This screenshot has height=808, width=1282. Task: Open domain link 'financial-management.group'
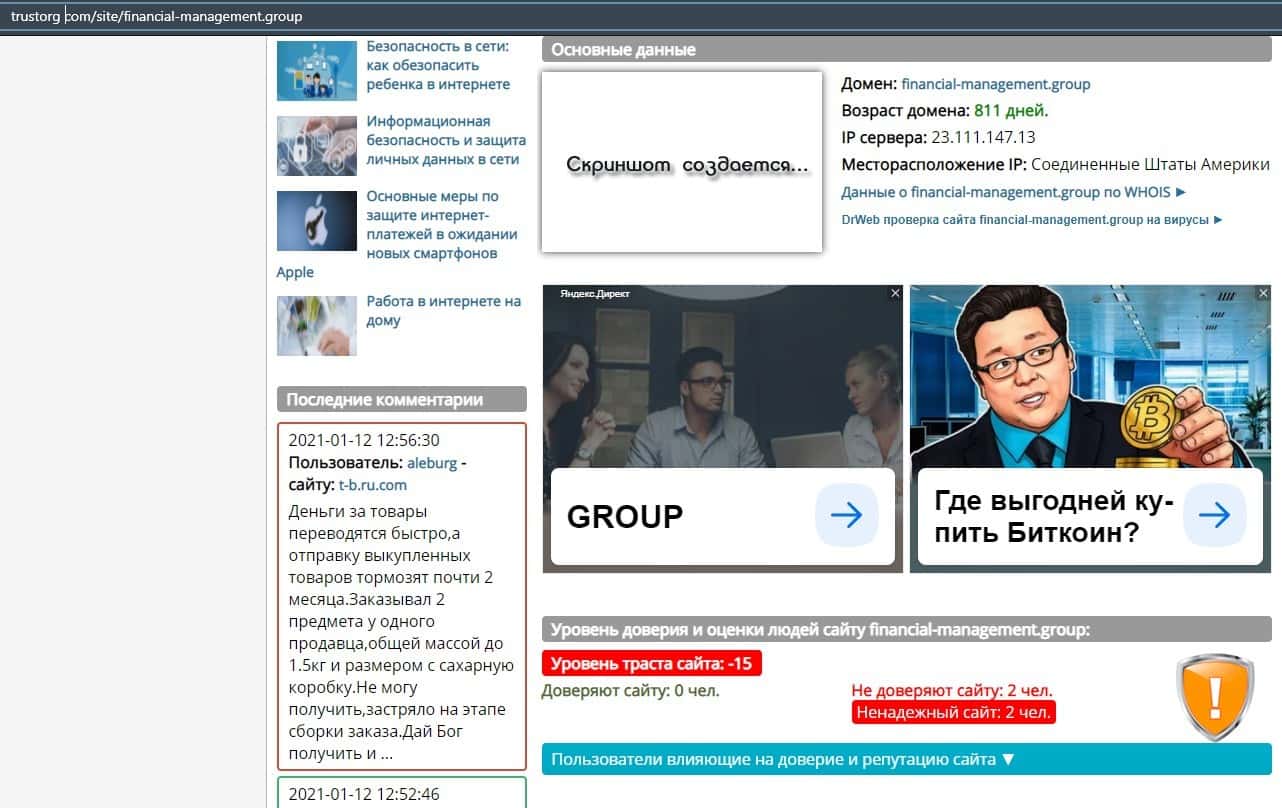click(x=996, y=84)
